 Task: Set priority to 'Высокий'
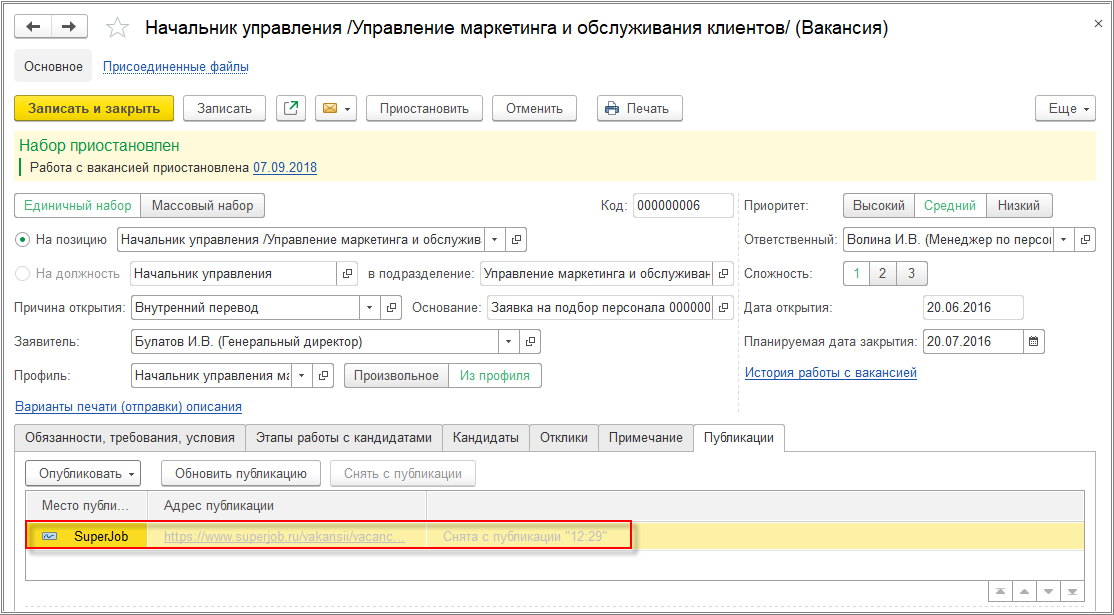click(x=879, y=206)
